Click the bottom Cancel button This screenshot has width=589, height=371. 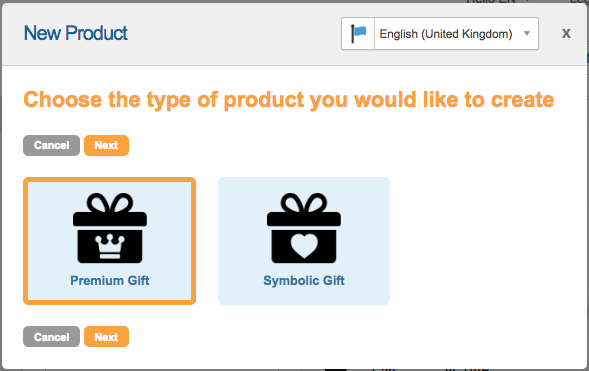tap(51, 336)
